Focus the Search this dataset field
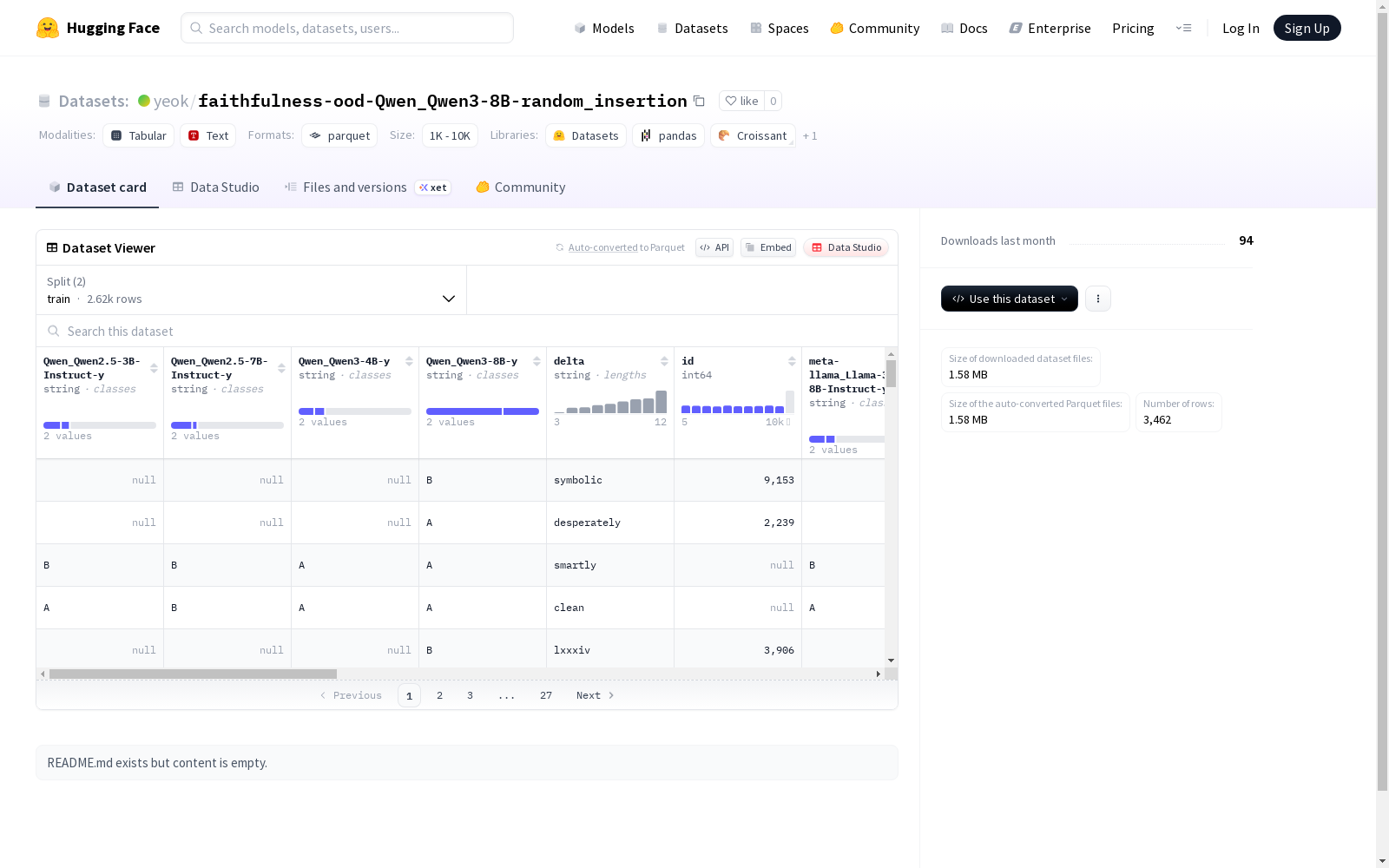1389x868 pixels. tap(467, 331)
